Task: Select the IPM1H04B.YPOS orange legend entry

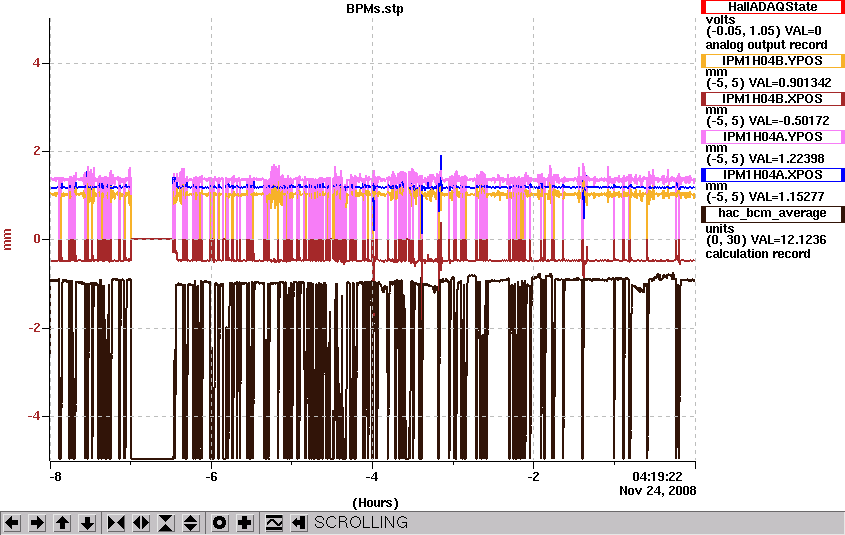Action: pyautogui.click(x=772, y=61)
